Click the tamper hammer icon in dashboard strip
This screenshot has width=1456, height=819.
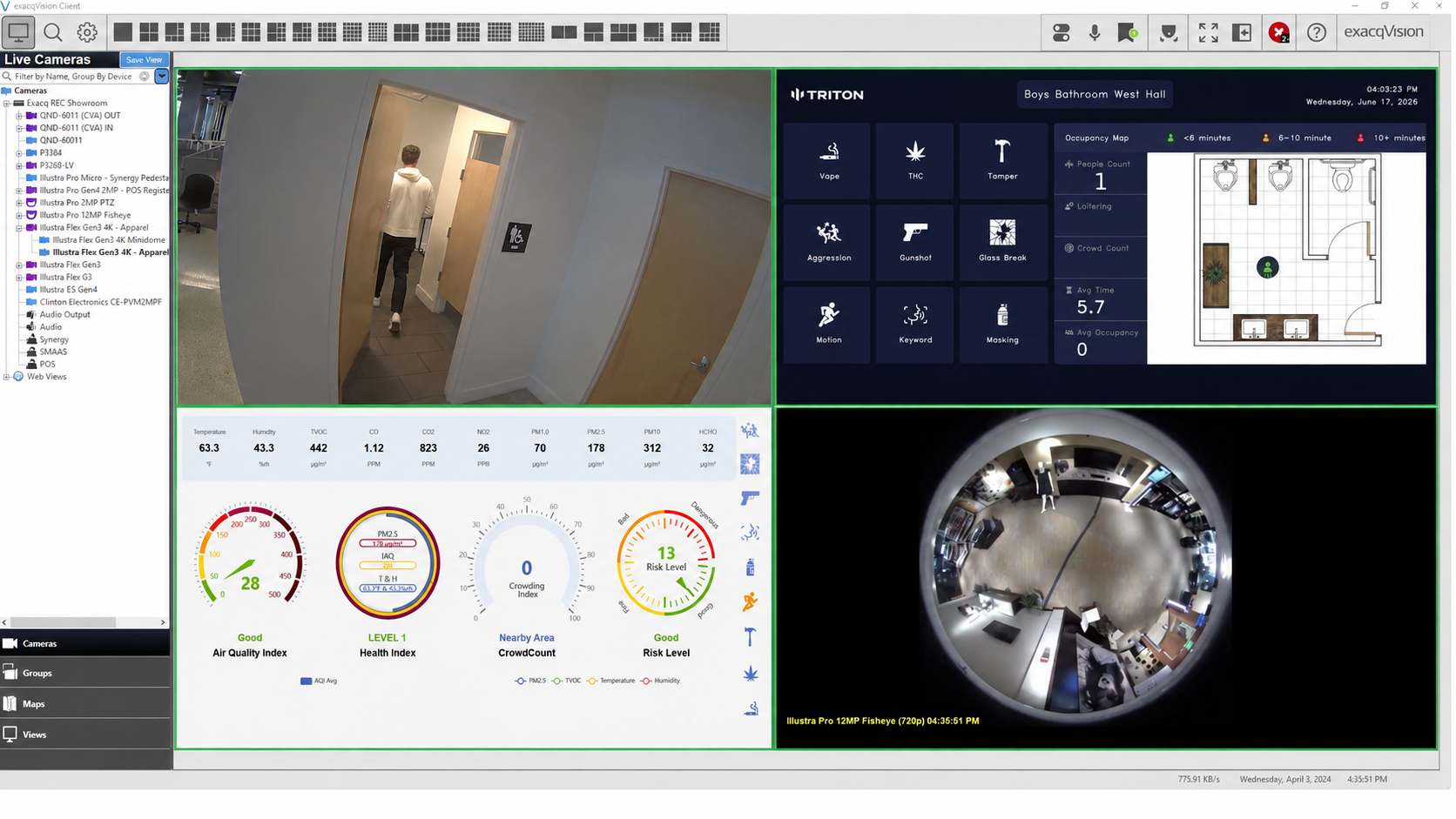click(750, 637)
